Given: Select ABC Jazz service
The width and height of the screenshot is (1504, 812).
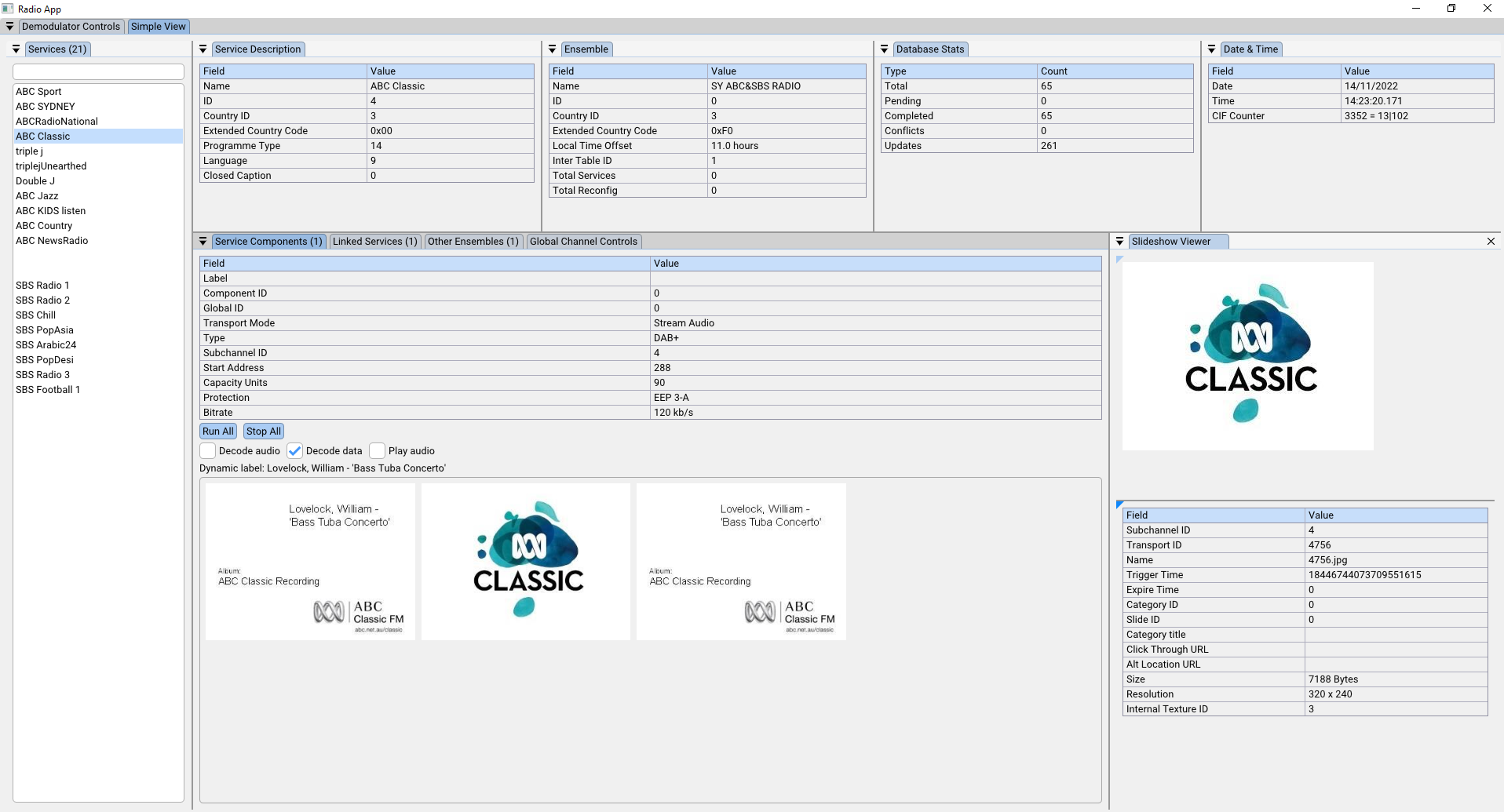Looking at the screenshot, I should point(98,196).
